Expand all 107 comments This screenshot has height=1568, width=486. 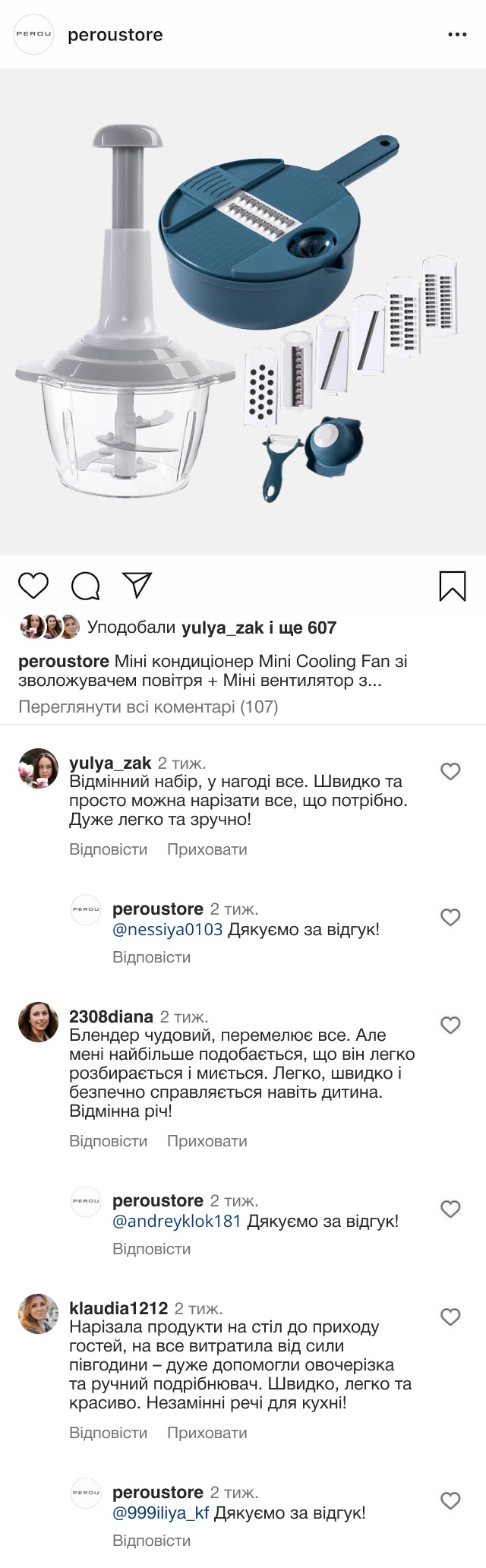tap(148, 707)
